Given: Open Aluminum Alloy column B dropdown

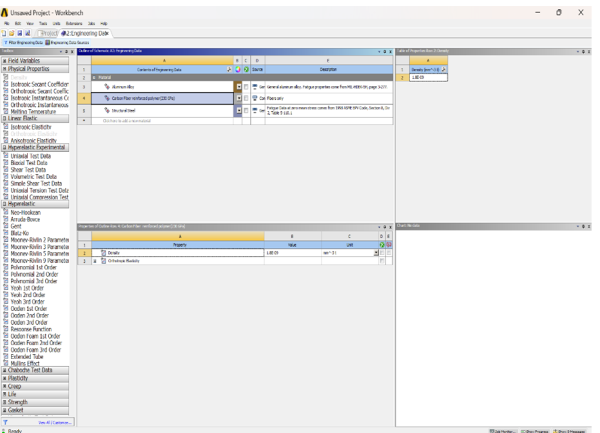Looking at the screenshot, I should (x=239, y=87).
